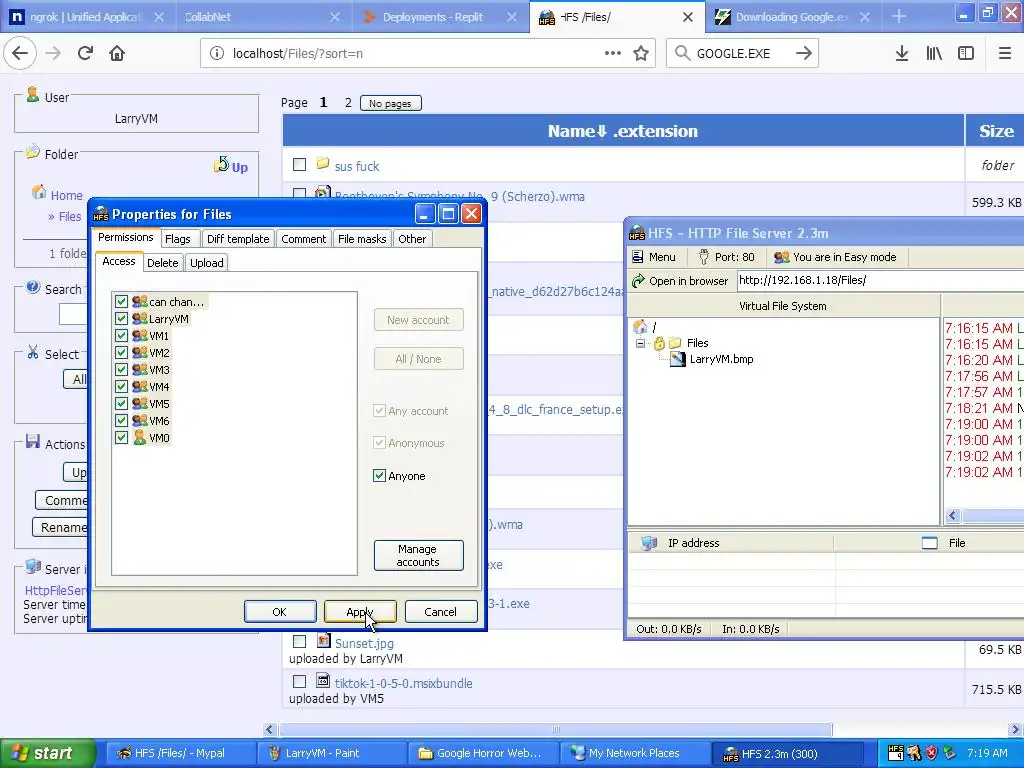Go to browser home page icon

click(x=117, y=53)
